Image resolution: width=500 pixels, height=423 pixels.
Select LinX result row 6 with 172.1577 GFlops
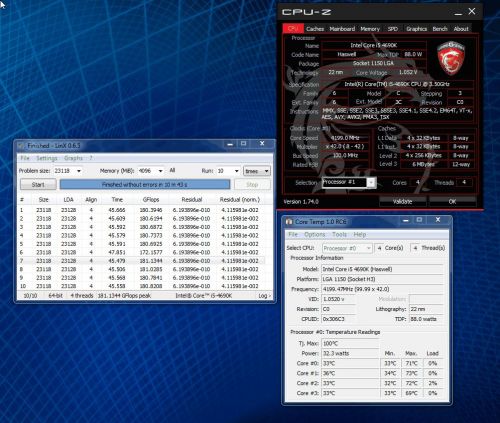(142, 252)
